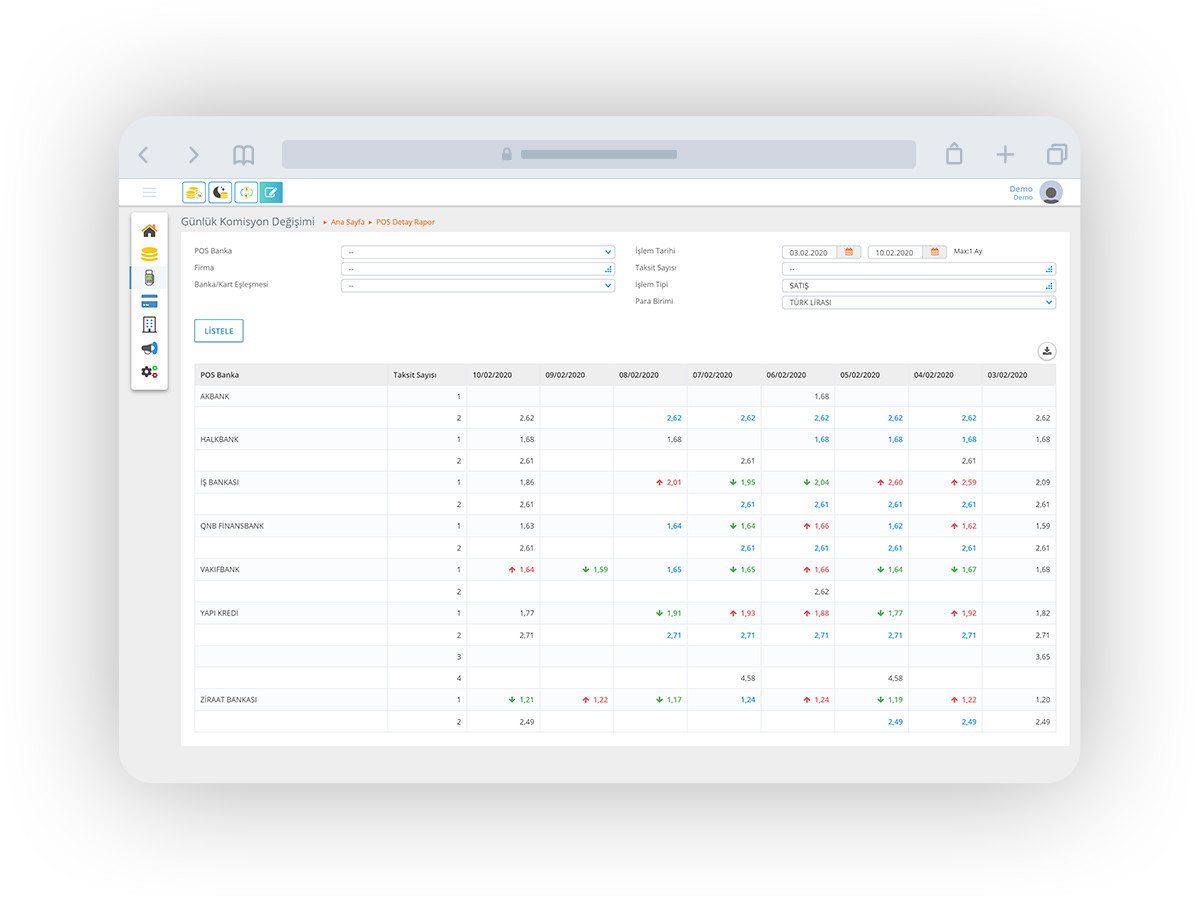This screenshot has height=903, width=1200.
Task: Click the 1,59 value in VAKIFBANK row
Action: pos(600,569)
